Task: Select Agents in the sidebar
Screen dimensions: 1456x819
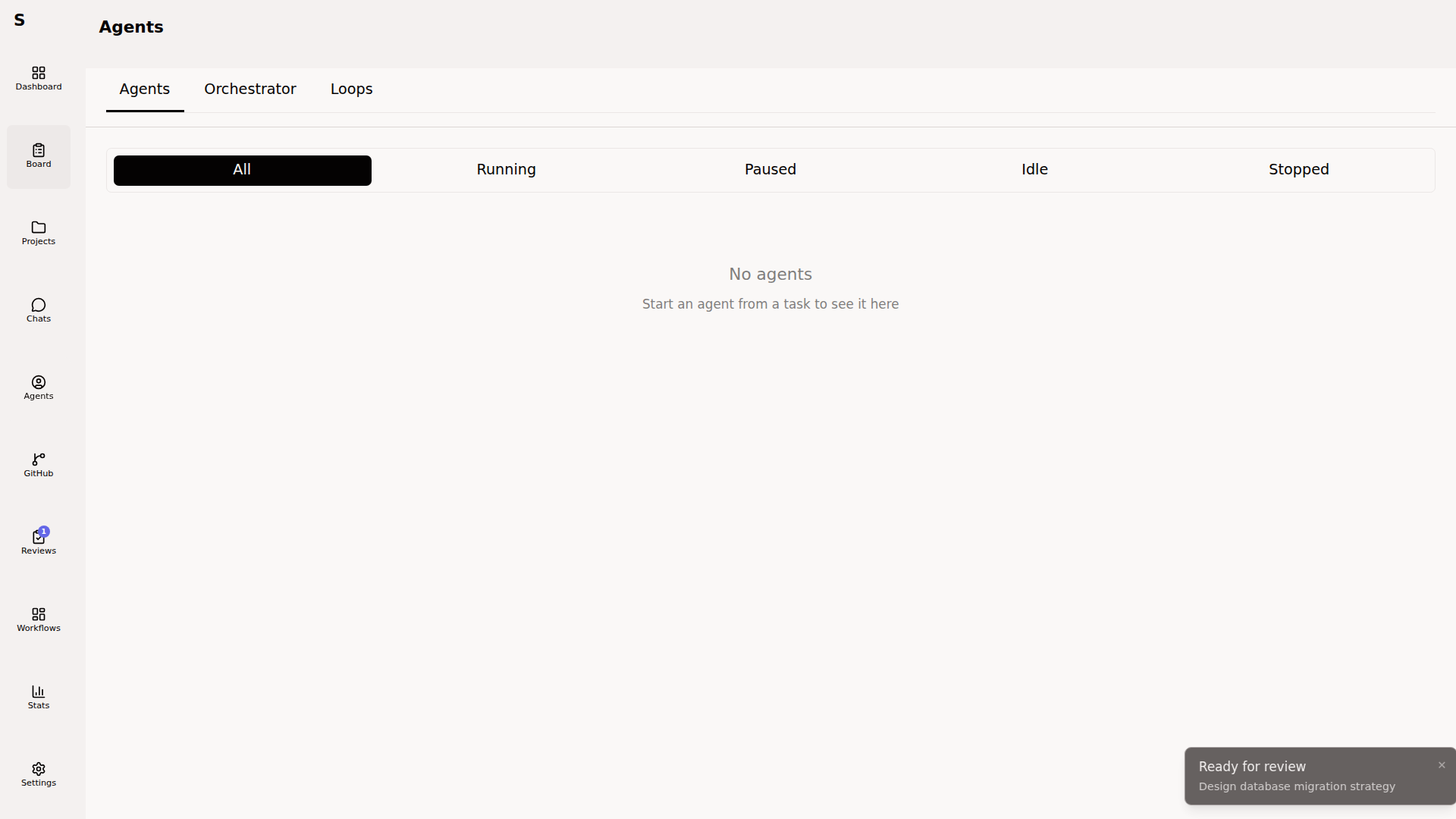Action: pos(38,388)
